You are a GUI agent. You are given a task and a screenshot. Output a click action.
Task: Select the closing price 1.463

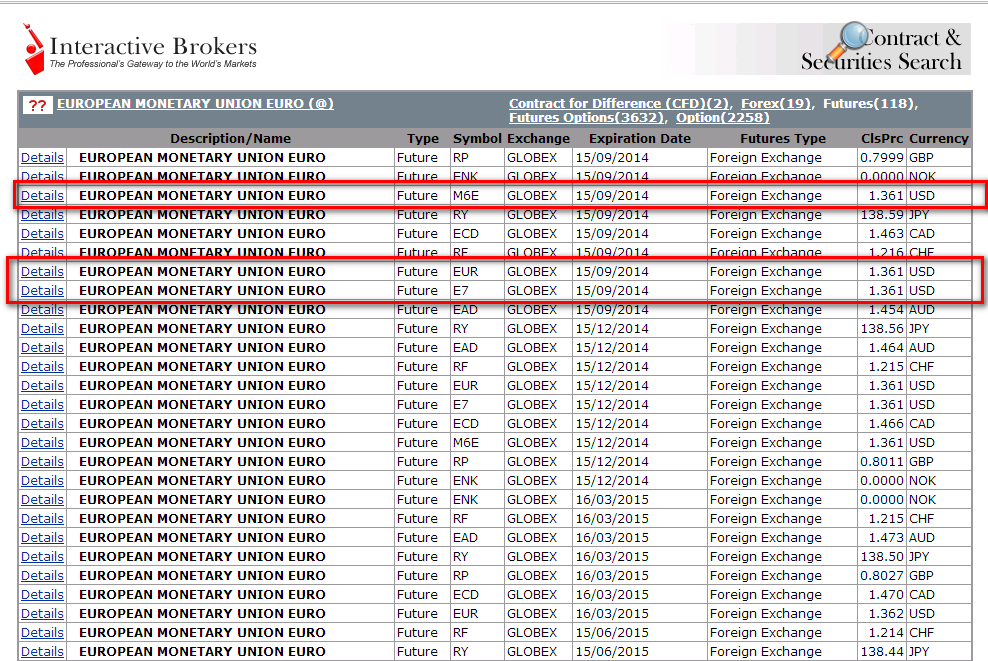(x=886, y=233)
